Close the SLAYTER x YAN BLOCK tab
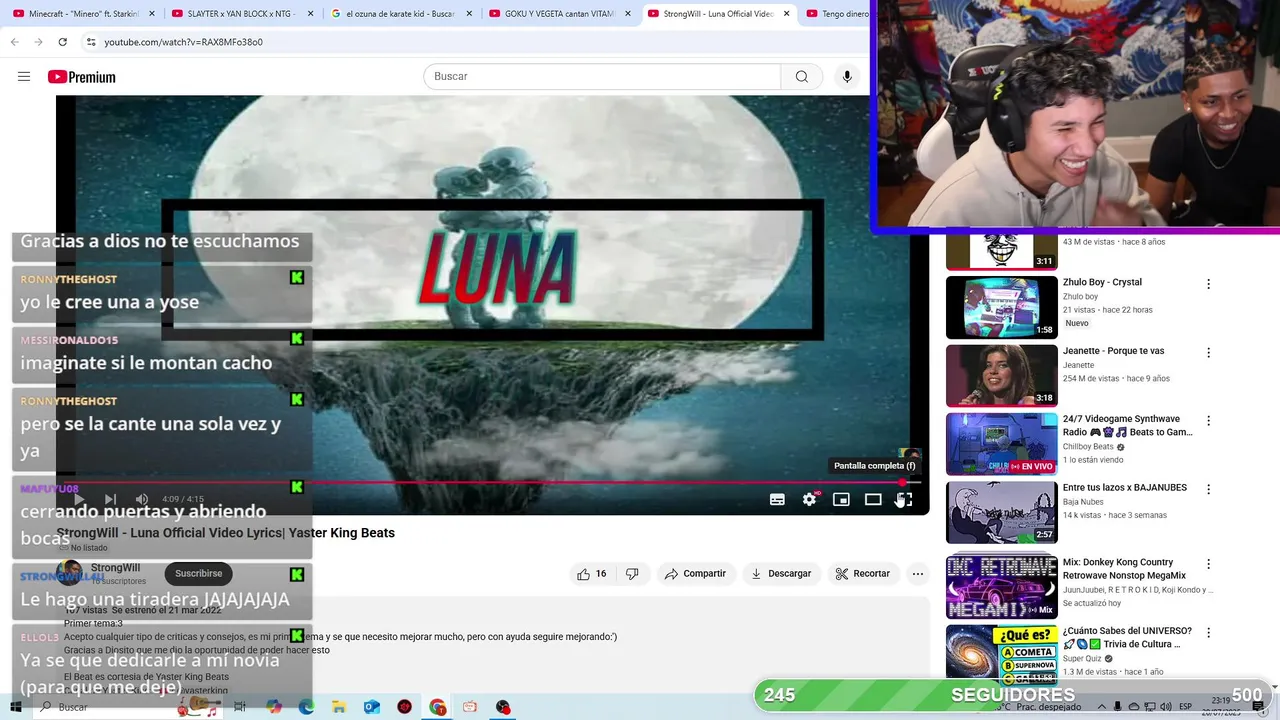1280x720 pixels. point(310,14)
